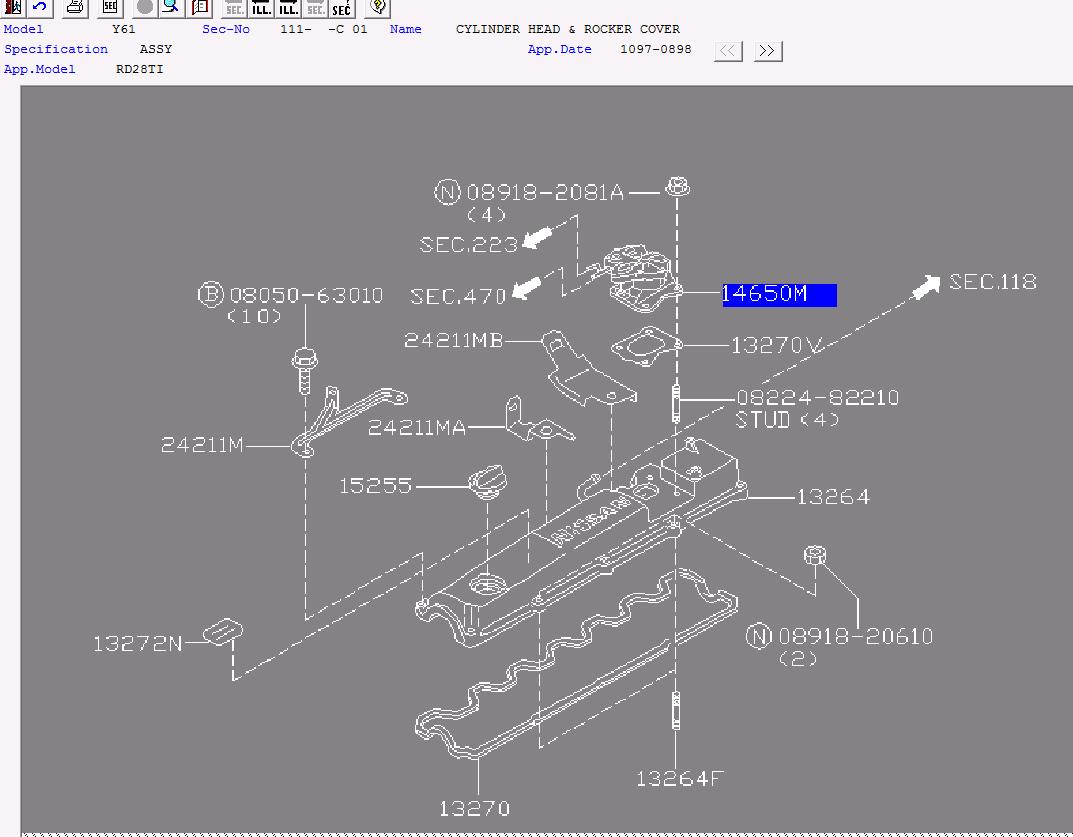
Task: Go to next page with >> button
Action: pos(768,51)
